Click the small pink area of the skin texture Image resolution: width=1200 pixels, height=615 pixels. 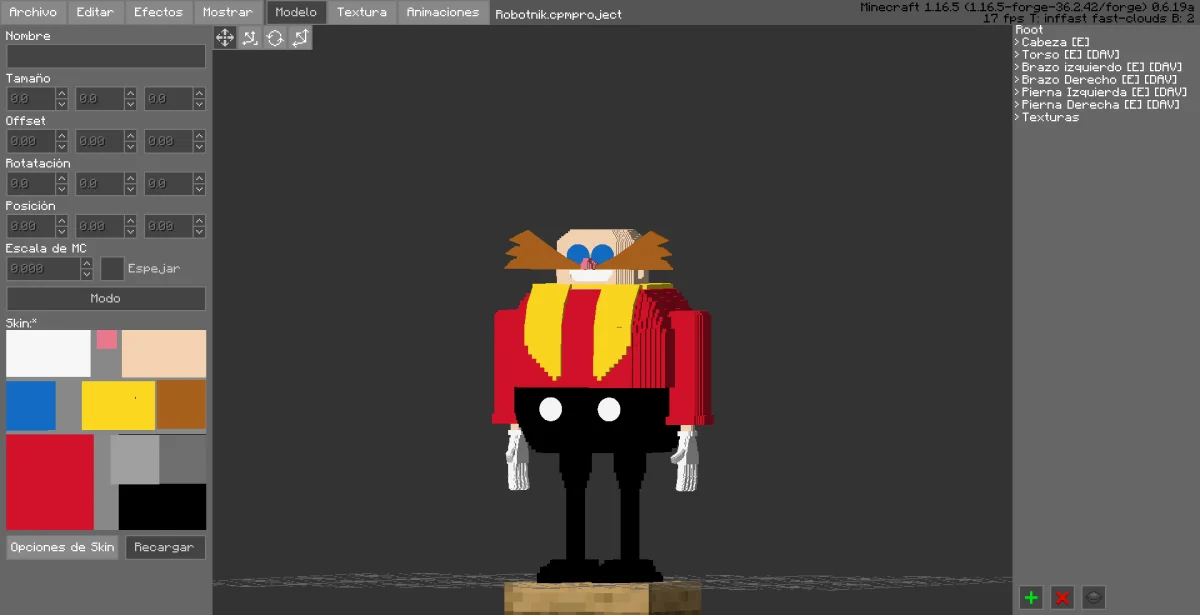click(107, 340)
